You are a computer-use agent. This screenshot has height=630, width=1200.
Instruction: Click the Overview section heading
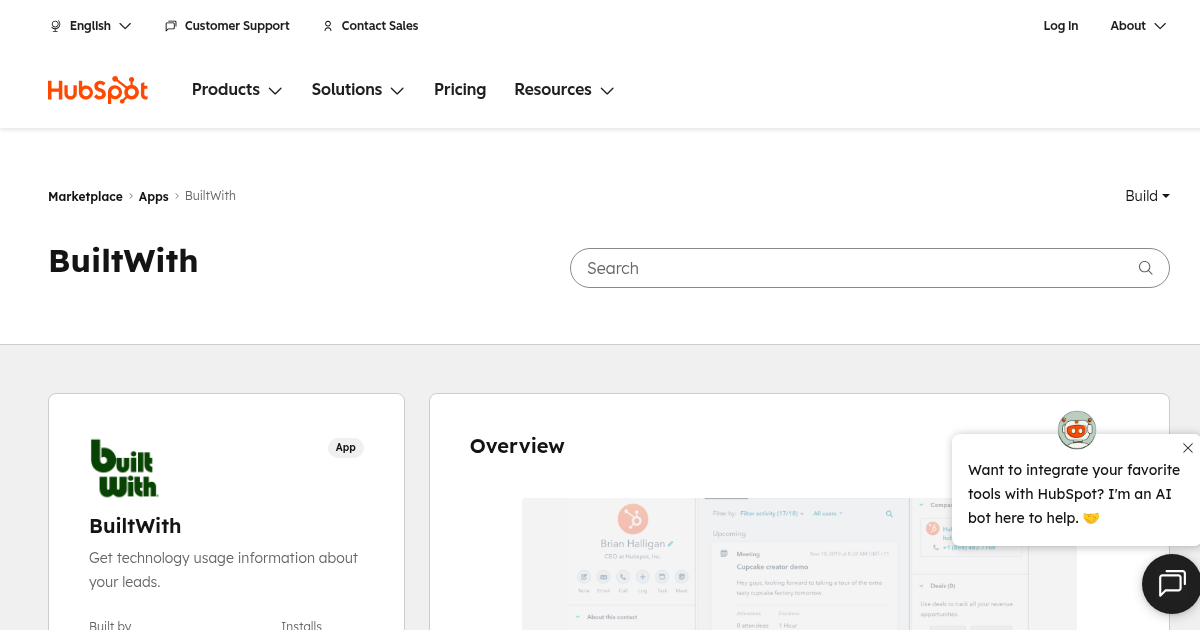pyautogui.click(x=517, y=446)
